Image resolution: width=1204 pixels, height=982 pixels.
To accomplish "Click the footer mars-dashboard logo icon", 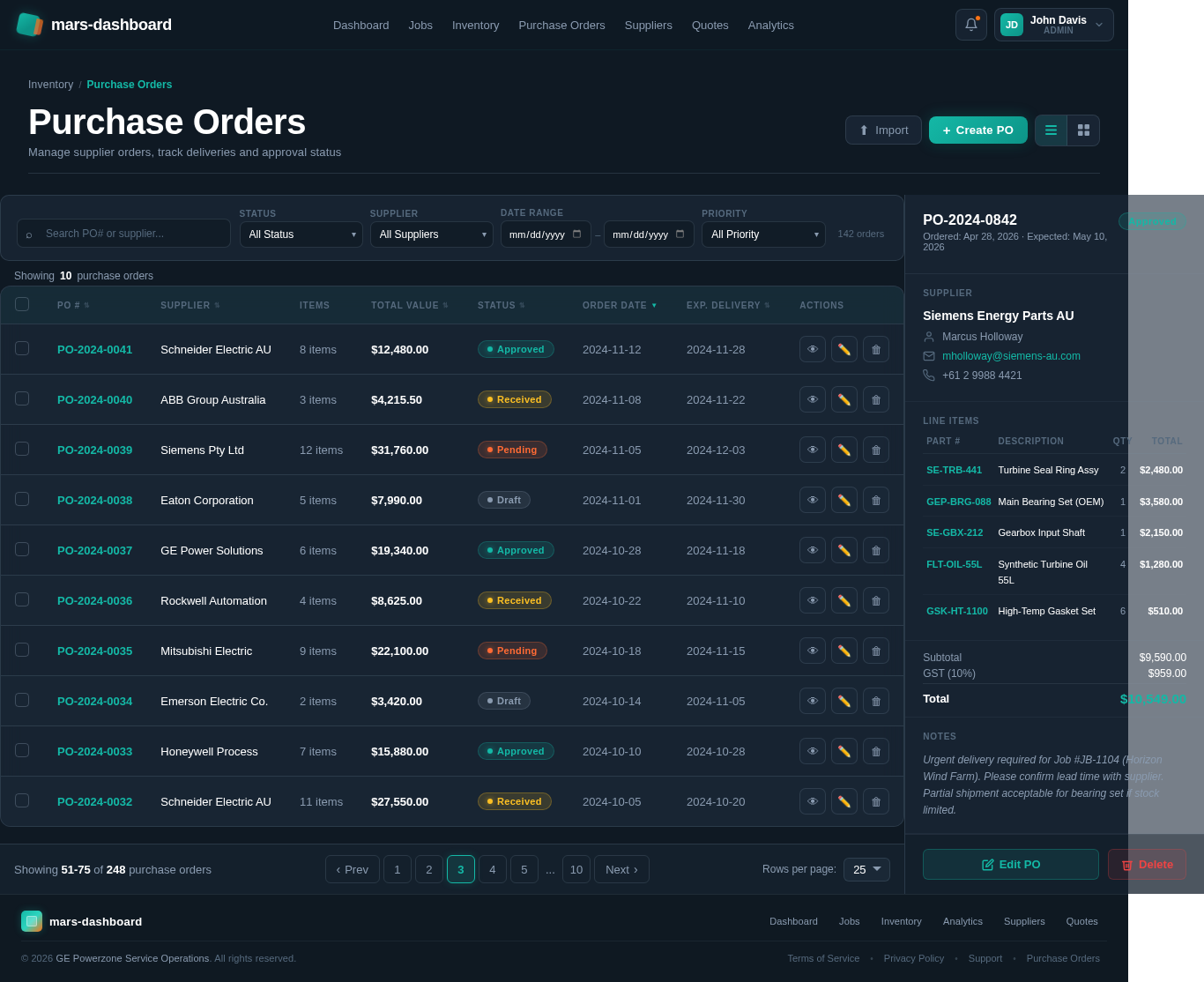I will pos(32,921).
